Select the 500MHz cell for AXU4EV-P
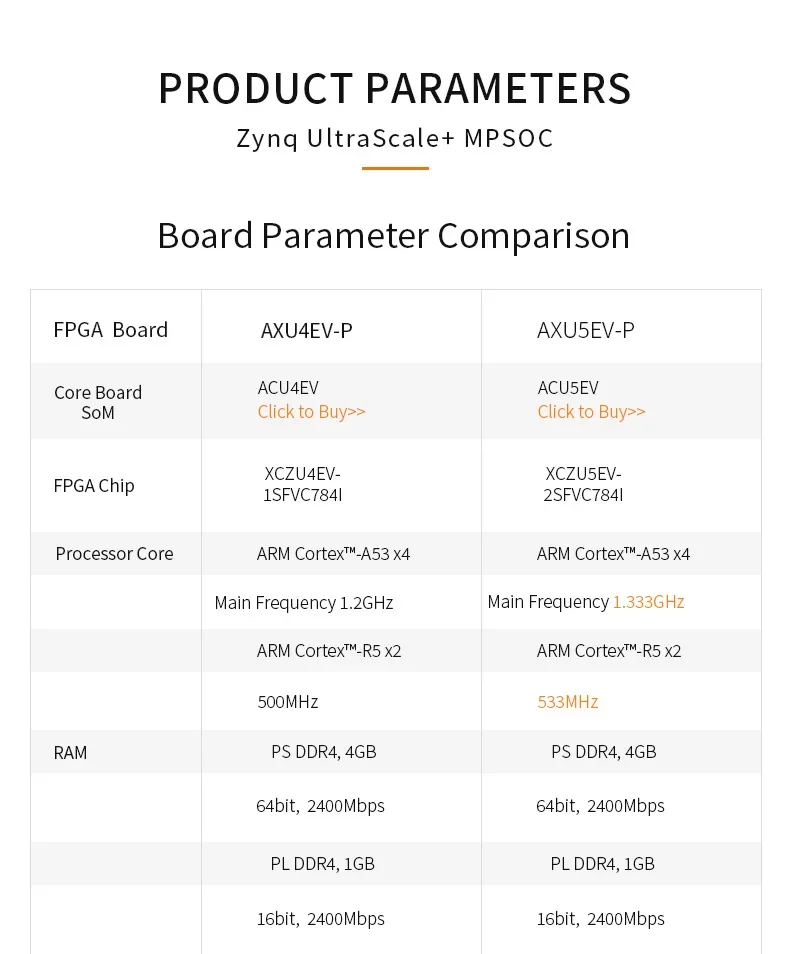790x954 pixels. point(287,702)
